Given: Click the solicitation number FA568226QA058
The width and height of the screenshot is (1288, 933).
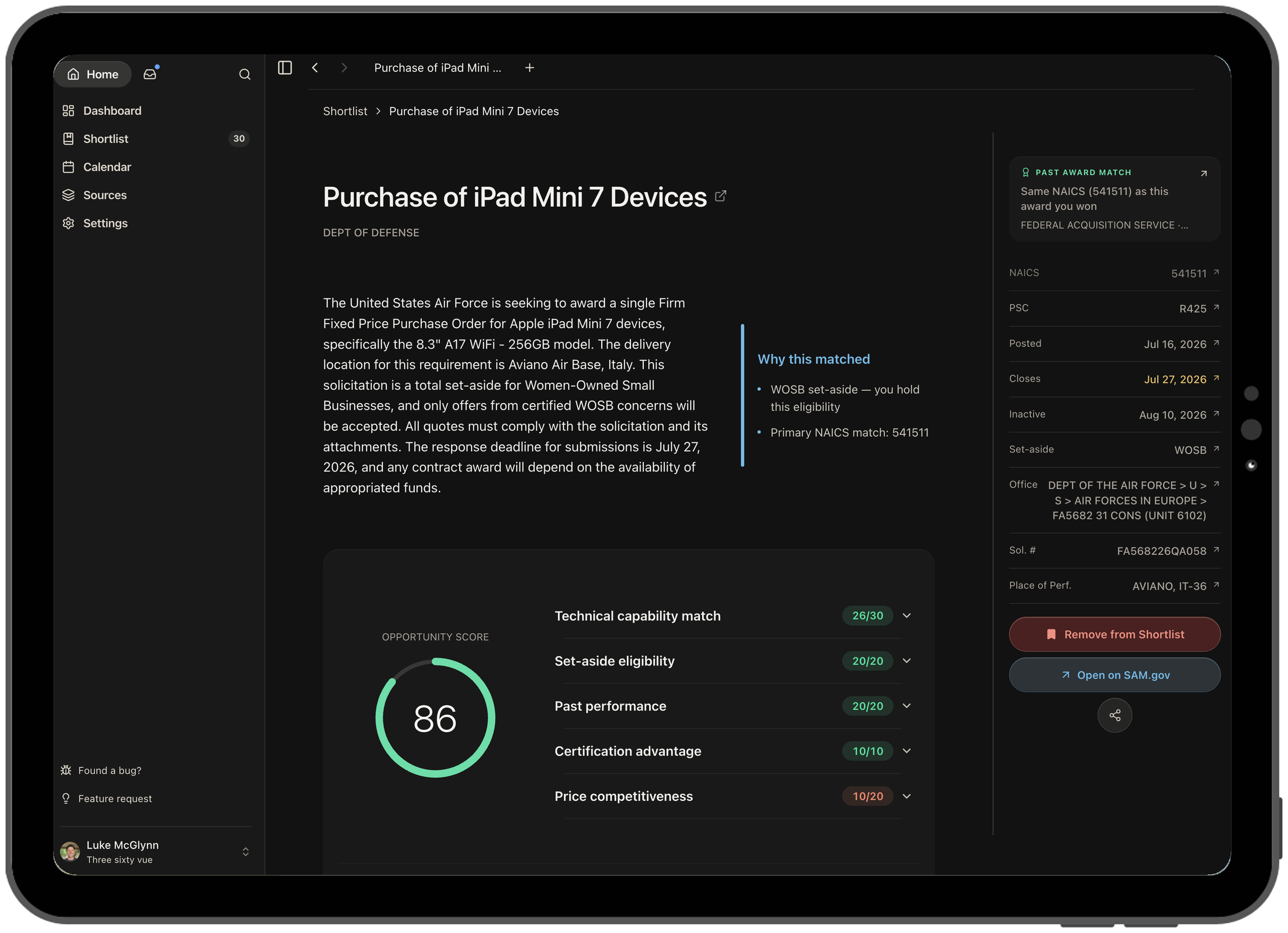Looking at the screenshot, I should (1162, 551).
